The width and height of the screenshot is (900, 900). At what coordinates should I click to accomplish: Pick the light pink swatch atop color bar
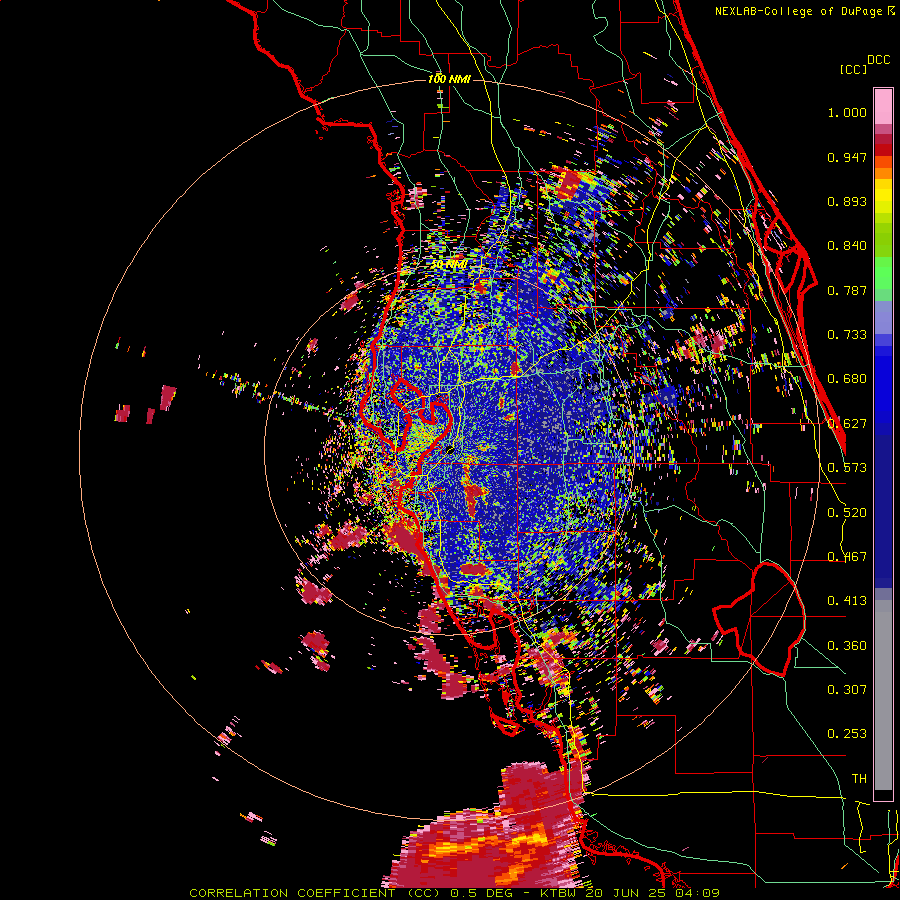point(883,106)
